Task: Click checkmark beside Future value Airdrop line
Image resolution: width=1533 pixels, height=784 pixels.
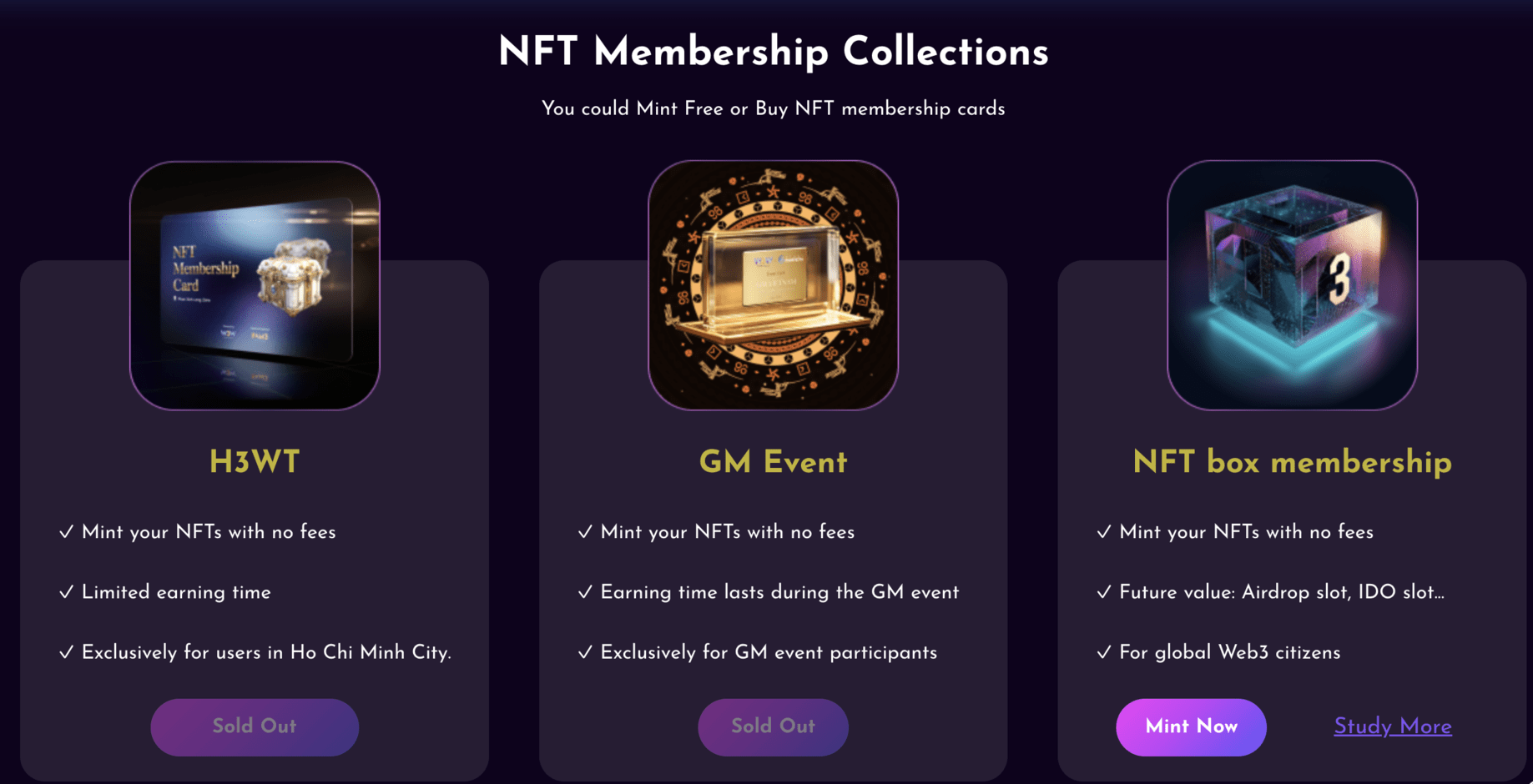Action: point(1104,592)
